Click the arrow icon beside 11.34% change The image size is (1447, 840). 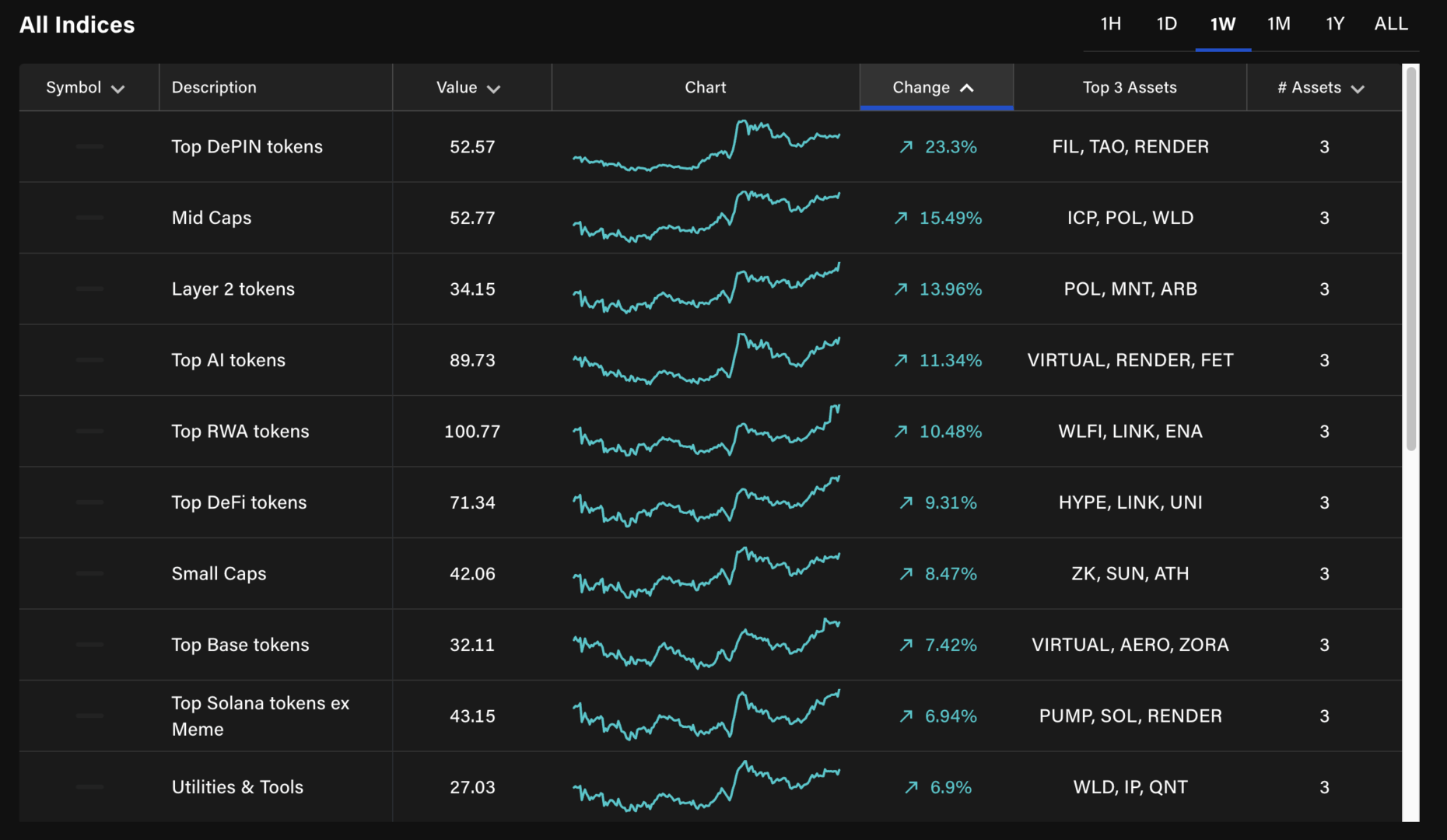(901, 360)
